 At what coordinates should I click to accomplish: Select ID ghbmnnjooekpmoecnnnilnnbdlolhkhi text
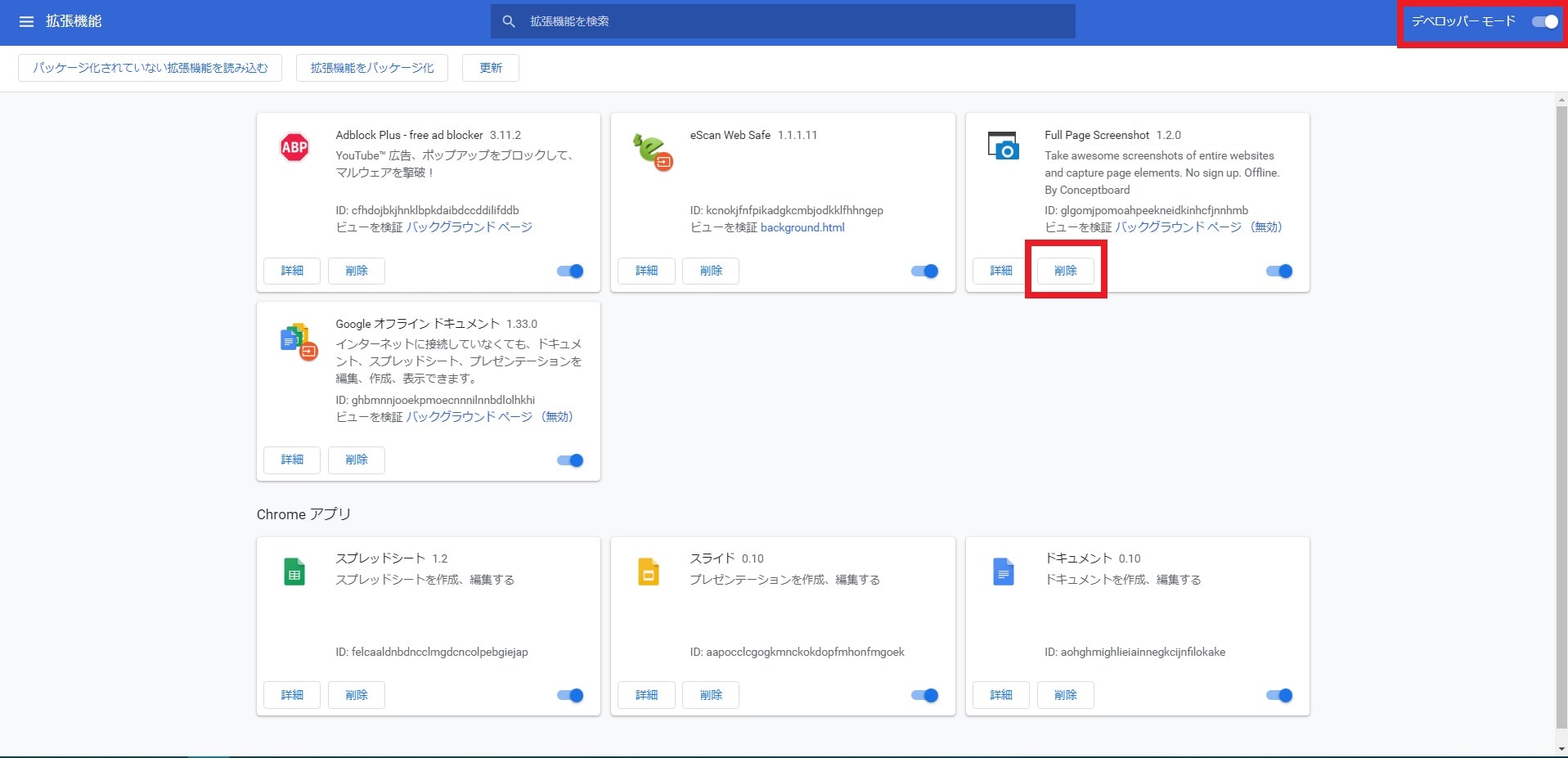(x=435, y=400)
